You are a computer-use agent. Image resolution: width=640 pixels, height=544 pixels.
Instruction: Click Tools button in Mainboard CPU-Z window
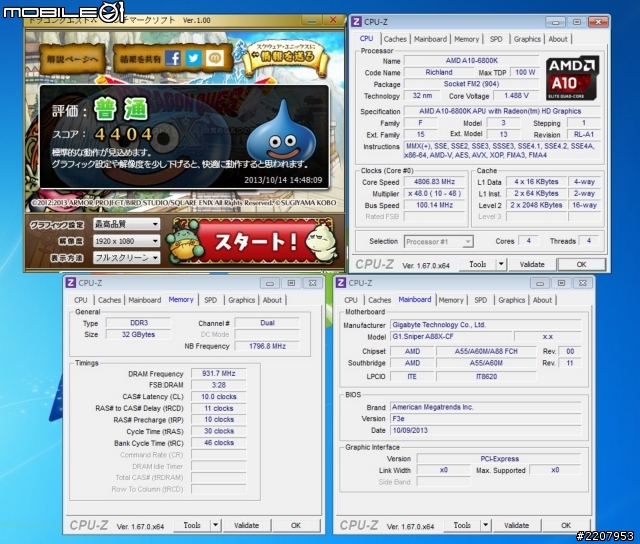462,525
